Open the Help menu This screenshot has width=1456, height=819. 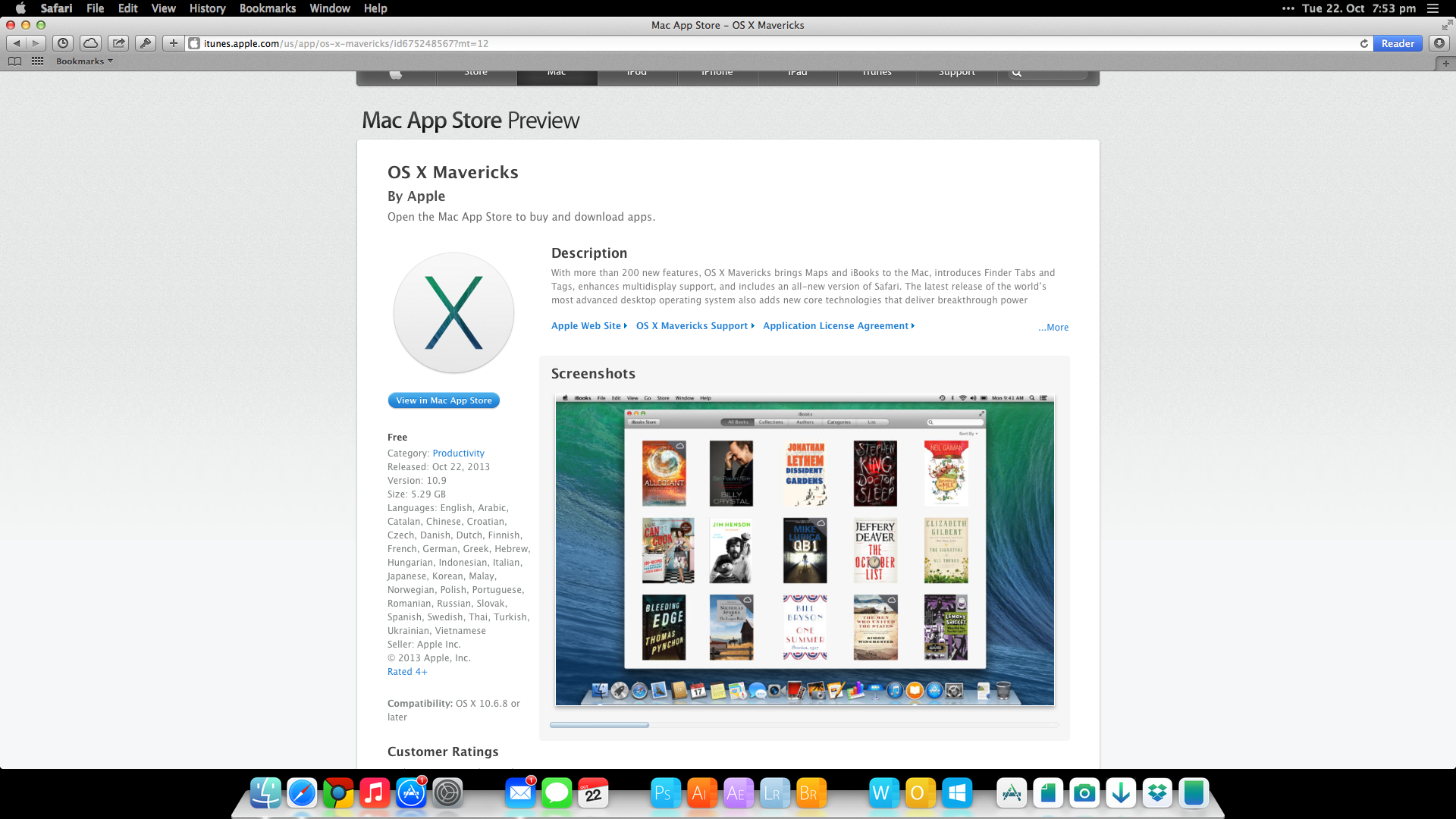pos(375,8)
